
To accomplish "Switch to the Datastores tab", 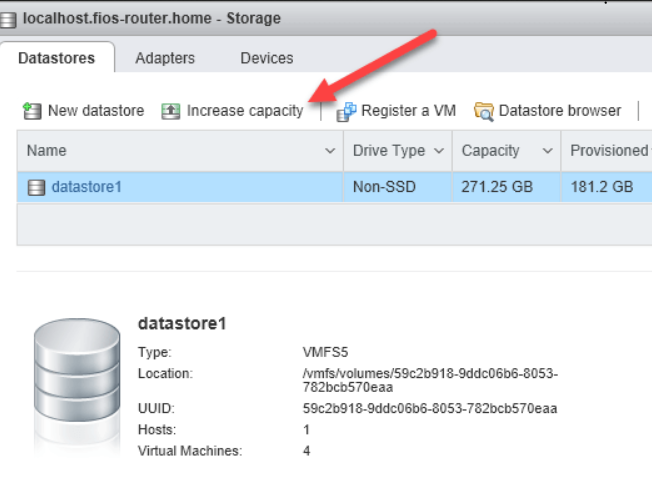I will point(57,58).
